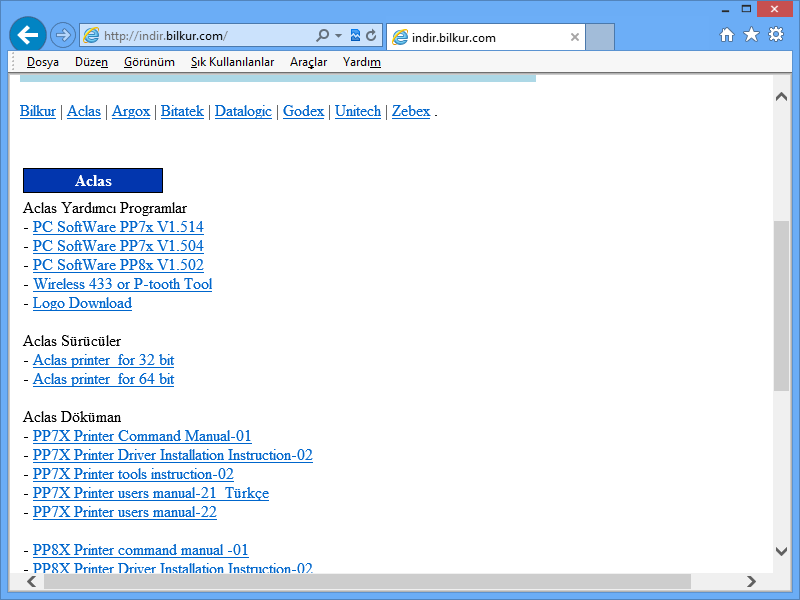Open the Yardım menu

[362, 62]
